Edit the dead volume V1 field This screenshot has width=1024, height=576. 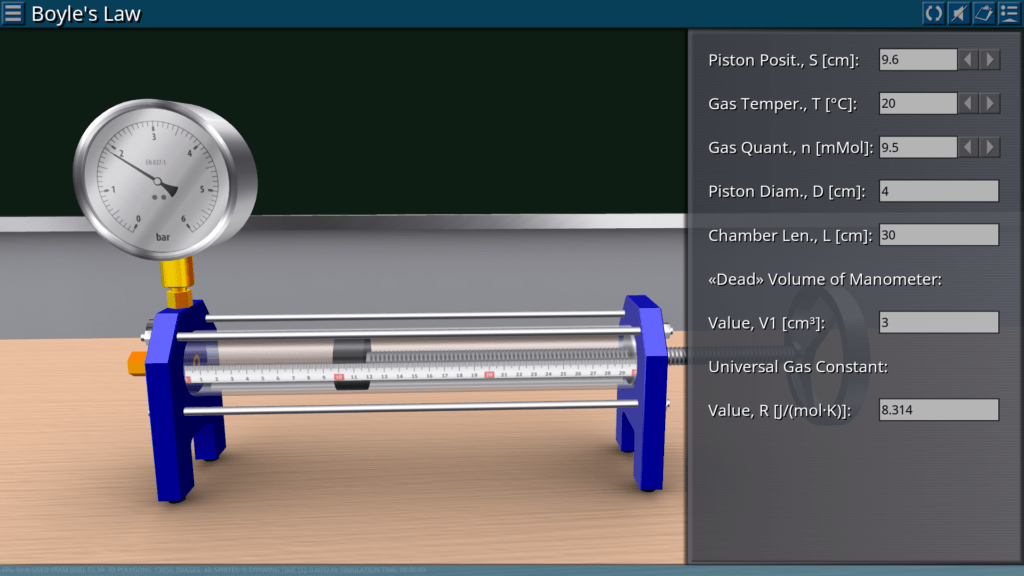tap(938, 322)
